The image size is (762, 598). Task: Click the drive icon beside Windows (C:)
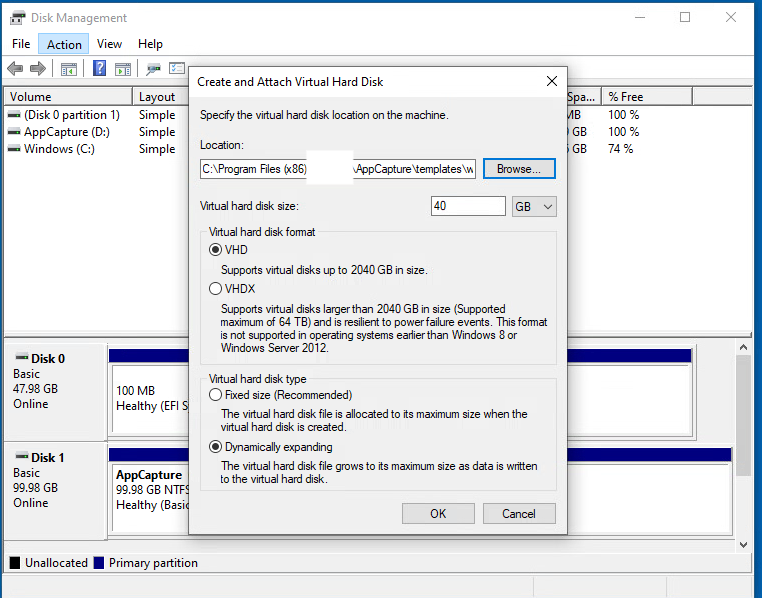[15, 149]
